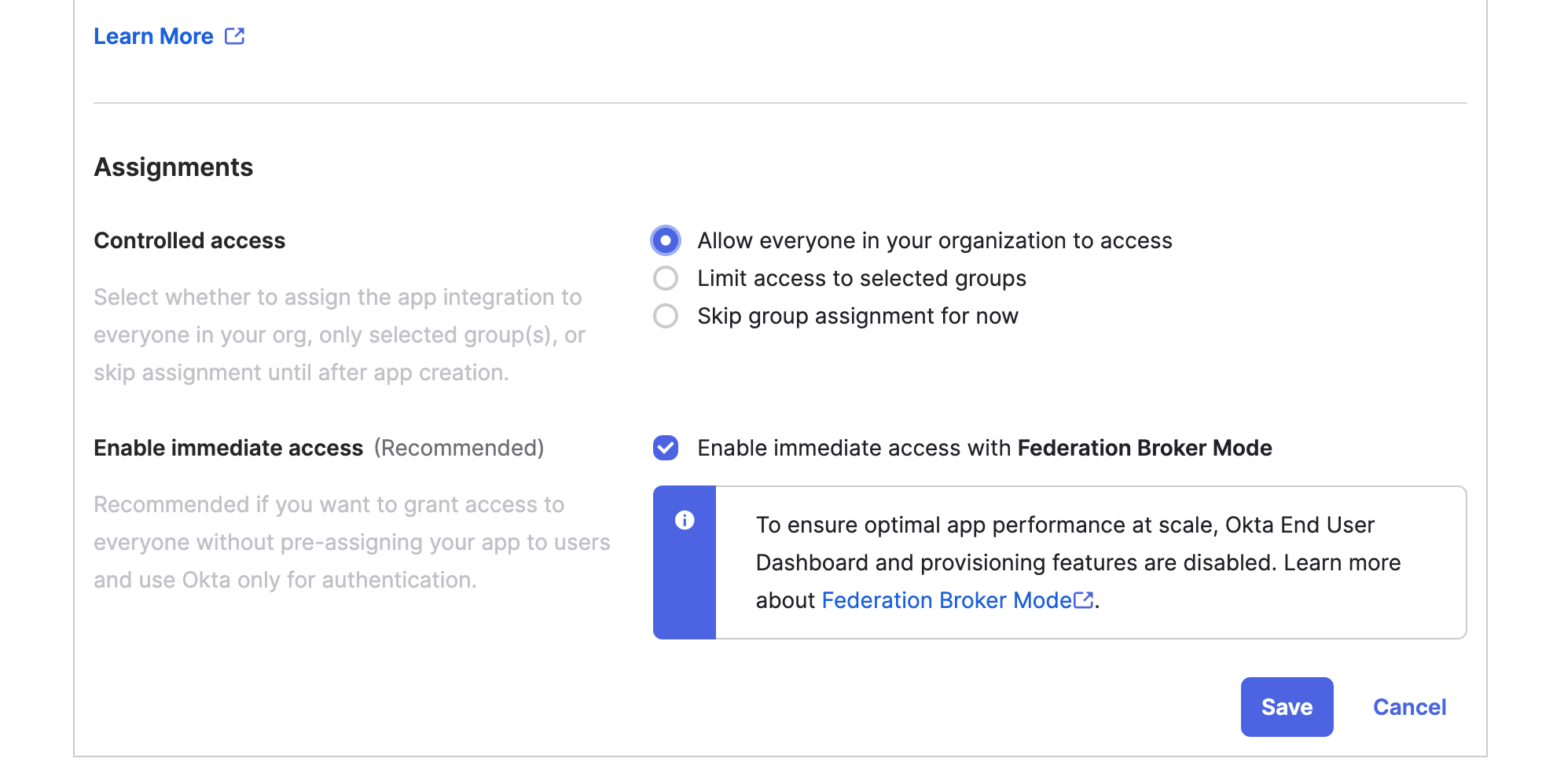Click the Controlled access field label
This screenshot has width=1553, height=784.
click(x=189, y=240)
